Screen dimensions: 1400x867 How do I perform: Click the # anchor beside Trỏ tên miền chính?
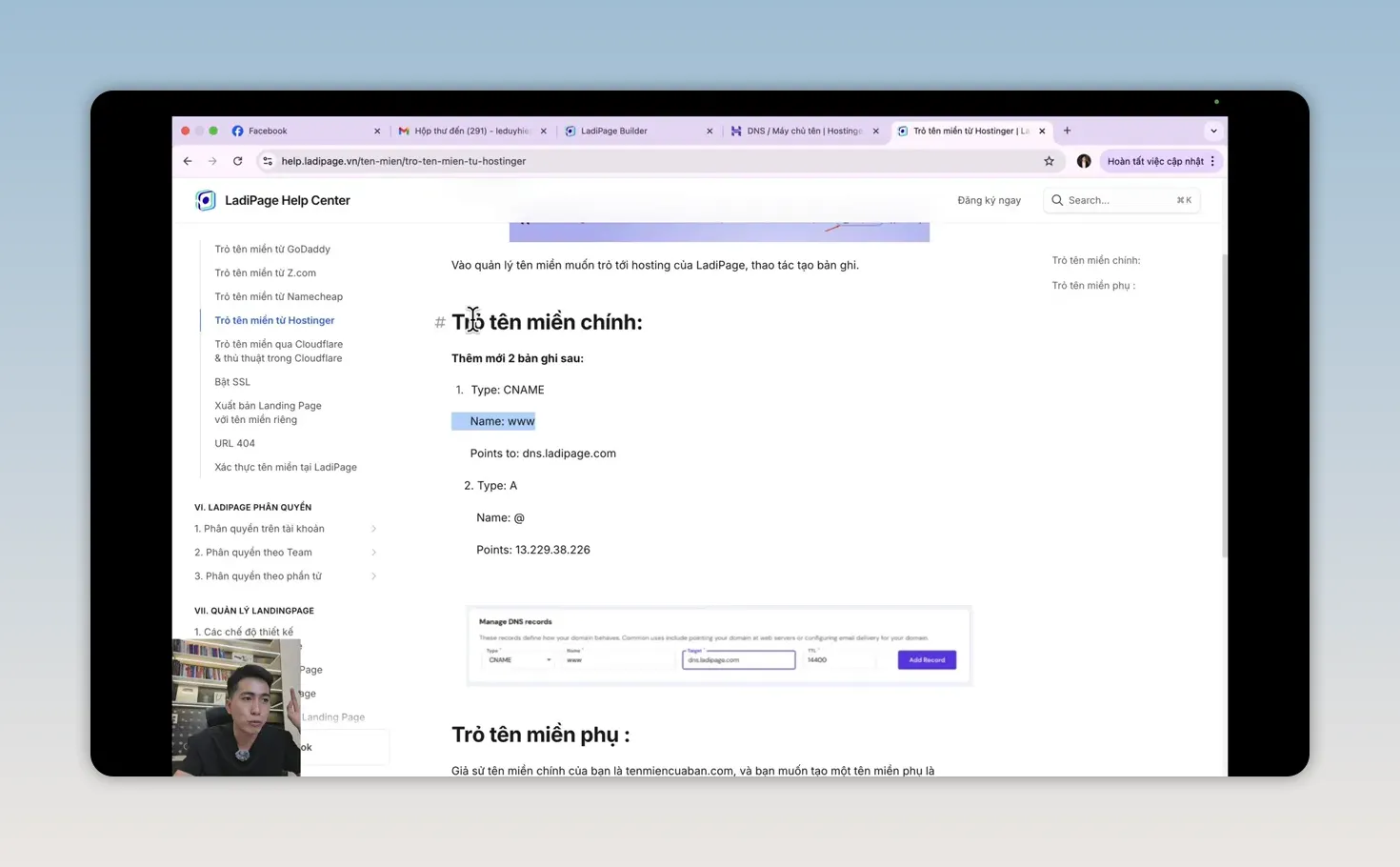pyautogui.click(x=440, y=323)
